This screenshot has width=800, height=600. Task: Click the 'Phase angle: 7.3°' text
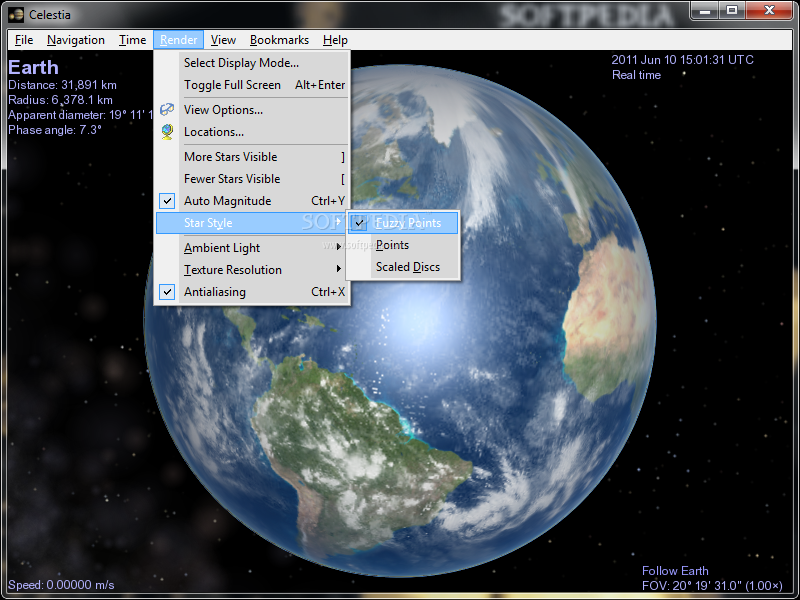point(55,130)
